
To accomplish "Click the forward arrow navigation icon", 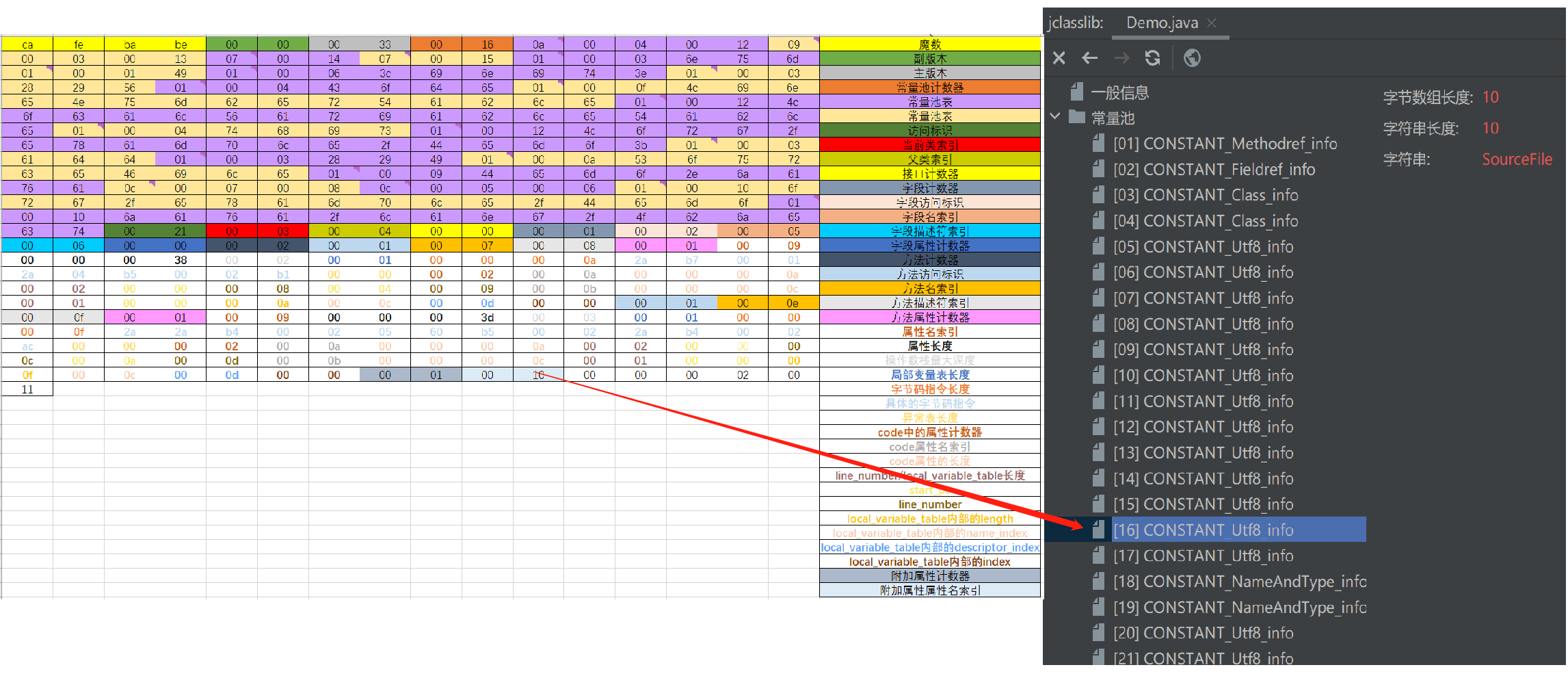I will point(1121,58).
